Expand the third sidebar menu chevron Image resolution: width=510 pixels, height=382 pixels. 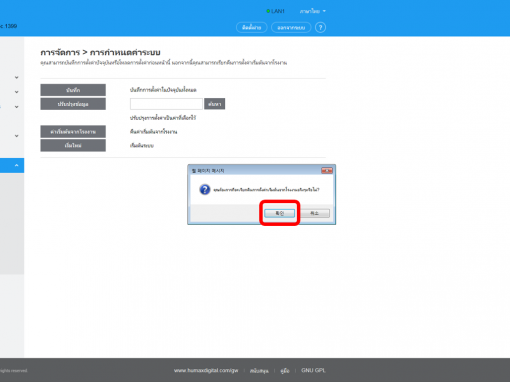tap(17, 107)
